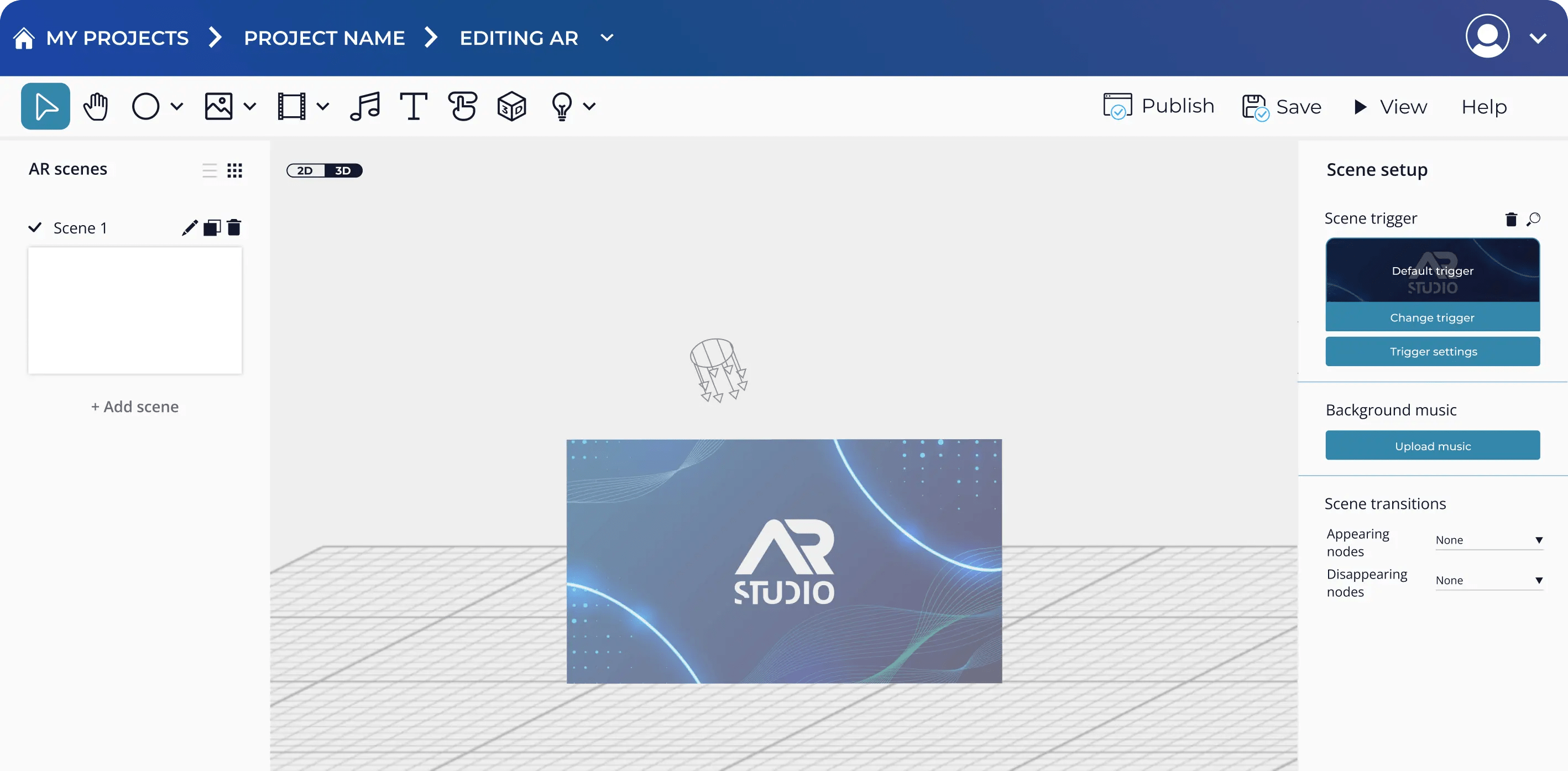Viewport: 1568px width, 771px height.
Task: Switch canvas to 2D view
Action: click(x=304, y=170)
